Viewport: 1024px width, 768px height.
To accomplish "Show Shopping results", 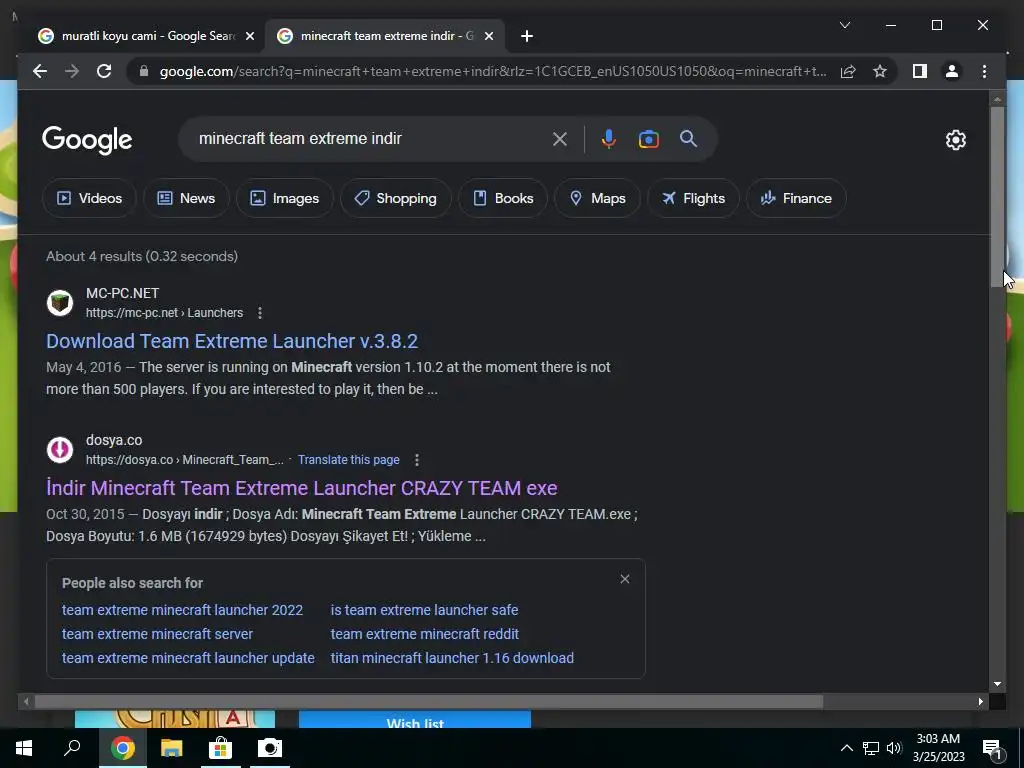I will [395, 198].
